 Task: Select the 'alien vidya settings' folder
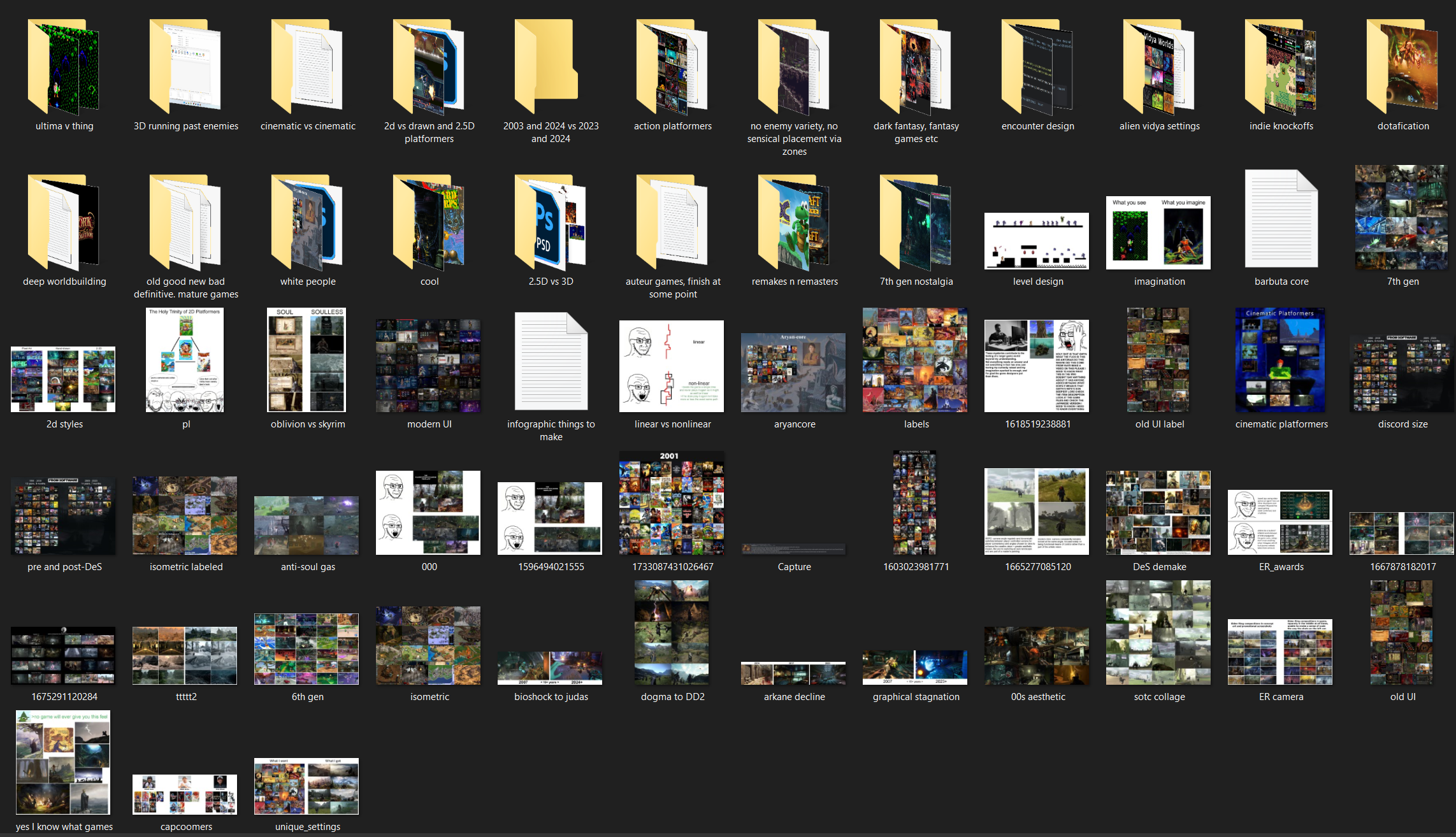(1159, 66)
